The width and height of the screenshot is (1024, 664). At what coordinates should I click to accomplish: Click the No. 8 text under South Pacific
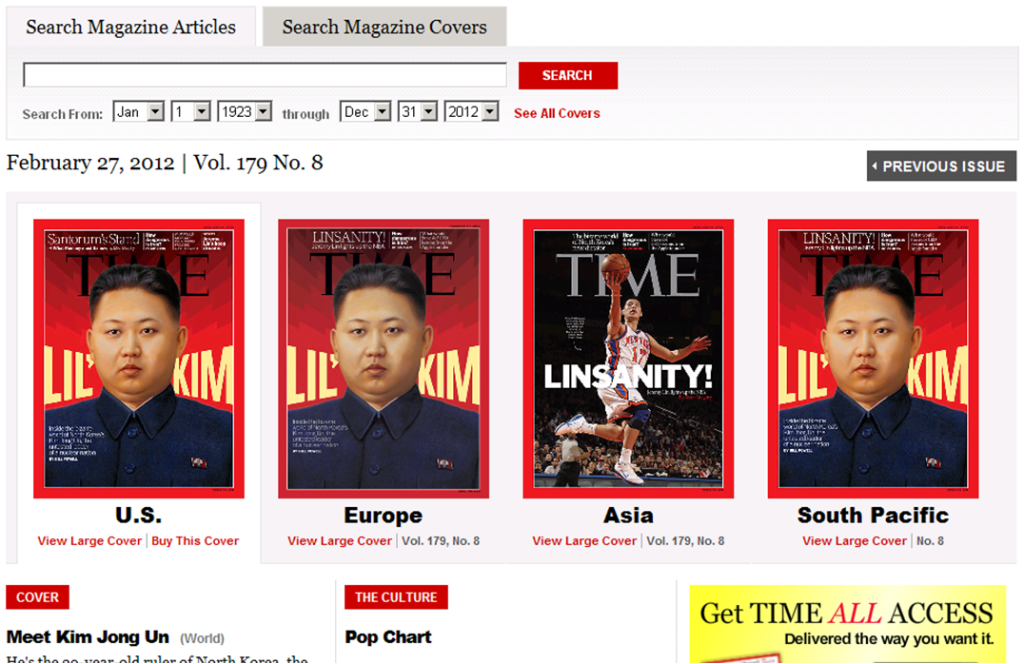tap(930, 541)
